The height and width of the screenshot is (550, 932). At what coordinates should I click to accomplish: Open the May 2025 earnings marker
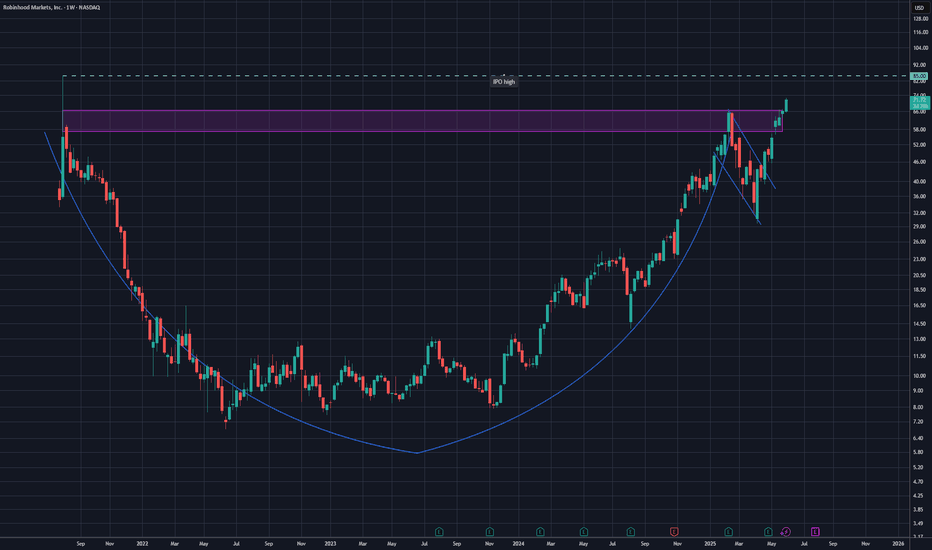pyautogui.click(x=768, y=532)
